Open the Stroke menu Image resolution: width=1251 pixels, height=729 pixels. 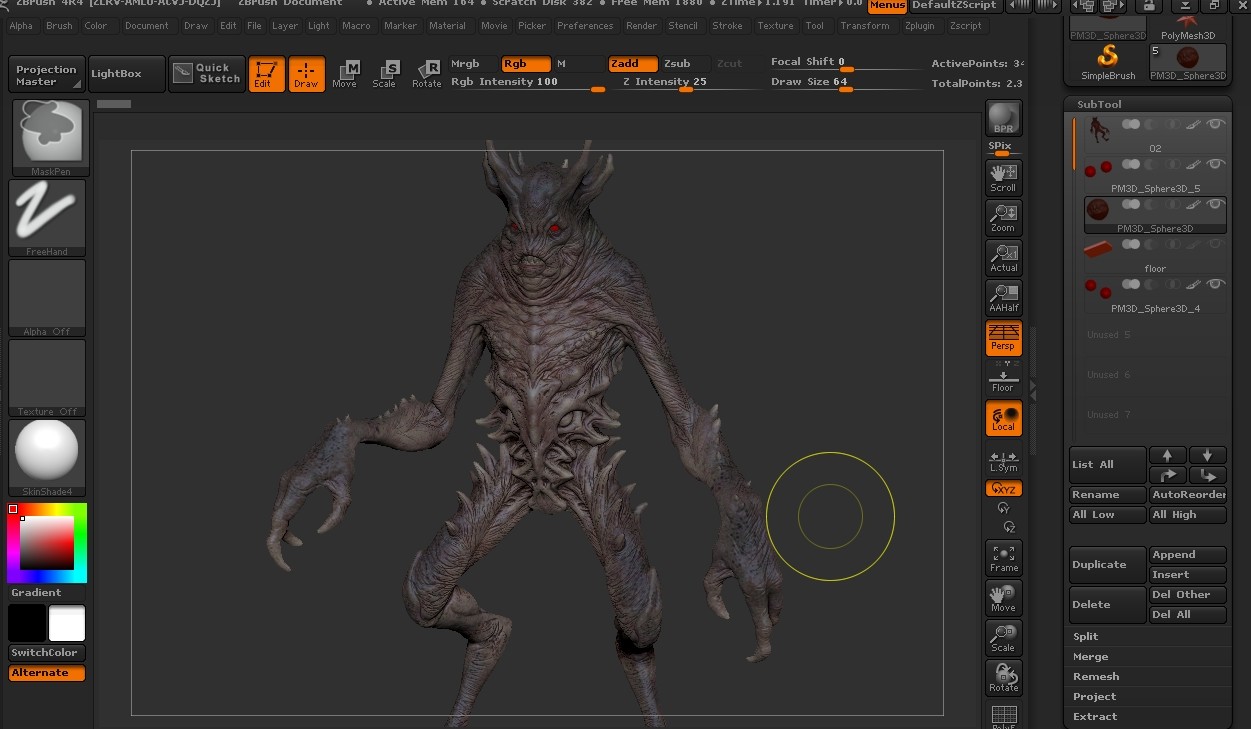pyautogui.click(x=727, y=26)
